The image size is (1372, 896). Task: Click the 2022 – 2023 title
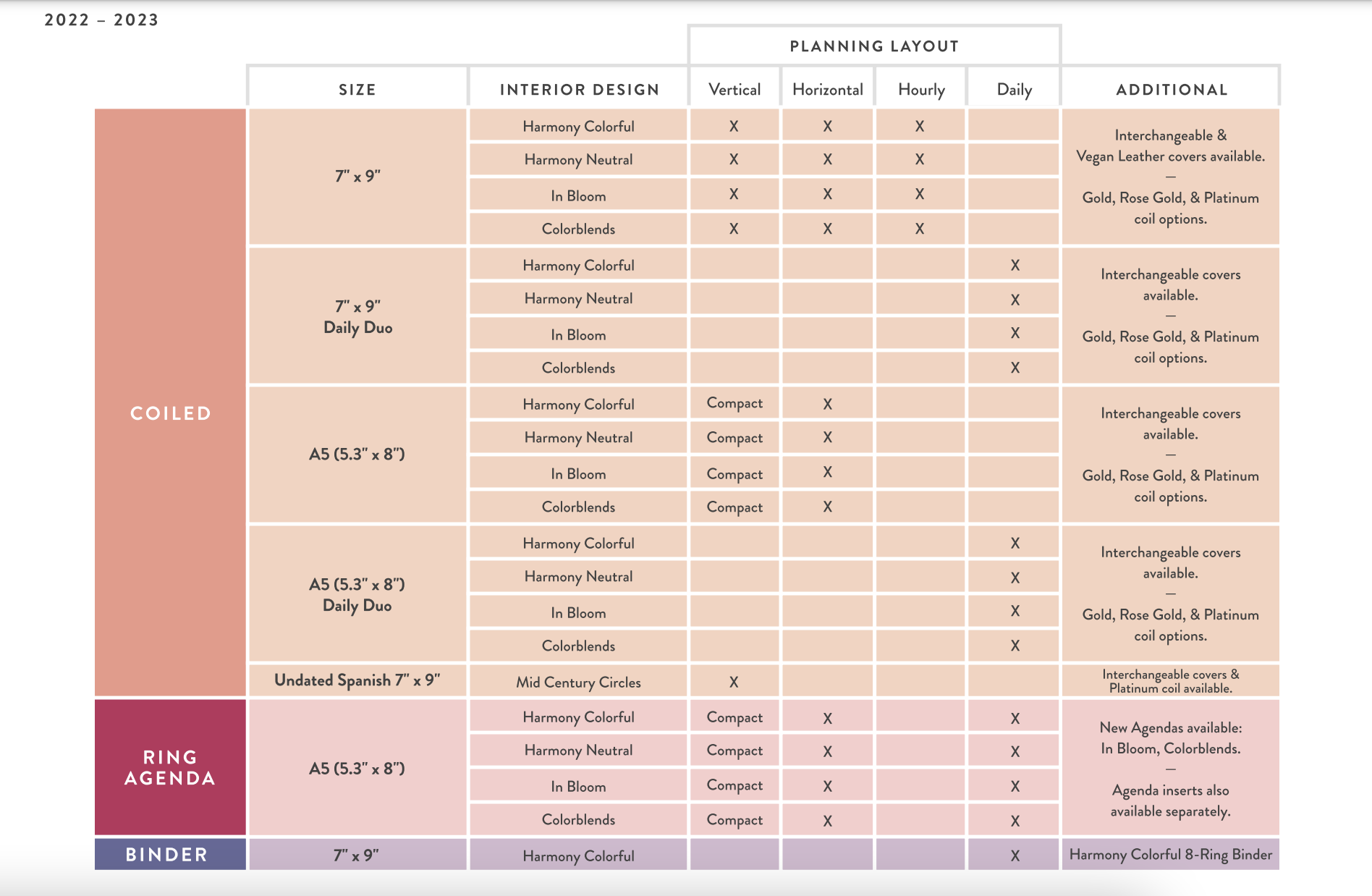[100, 20]
